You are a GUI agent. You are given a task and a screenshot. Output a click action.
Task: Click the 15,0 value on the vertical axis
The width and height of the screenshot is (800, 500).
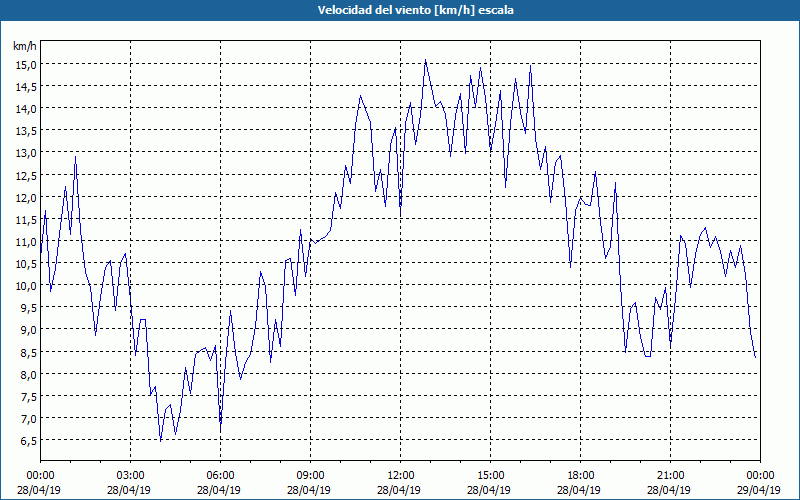coord(27,64)
